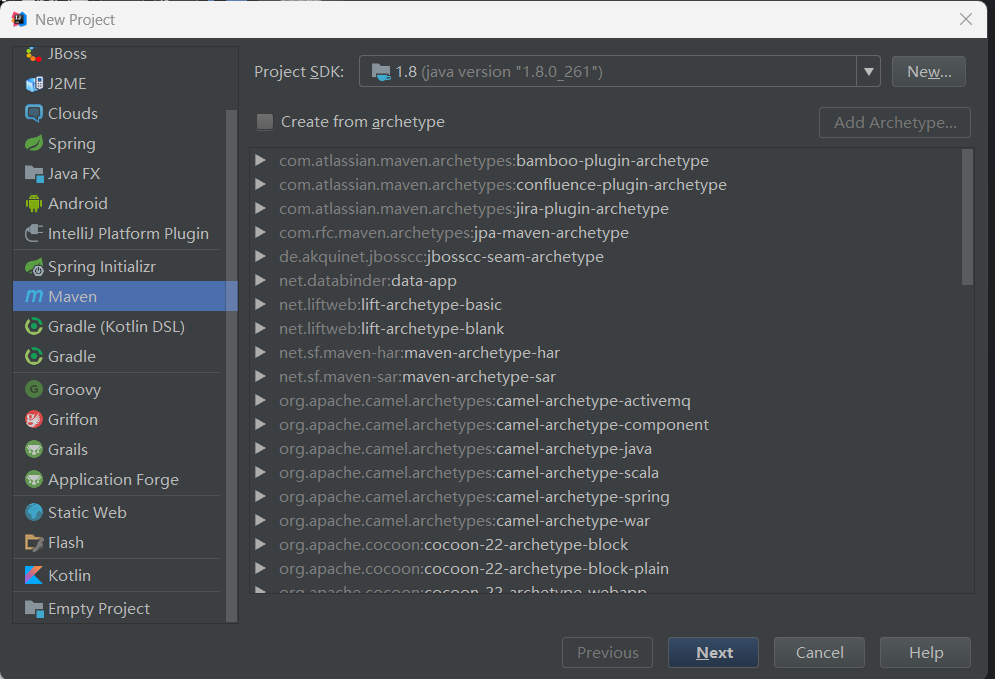Click the Empty Project folder icon
Viewport: 995px width, 679px height.
pyautogui.click(x=34, y=609)
